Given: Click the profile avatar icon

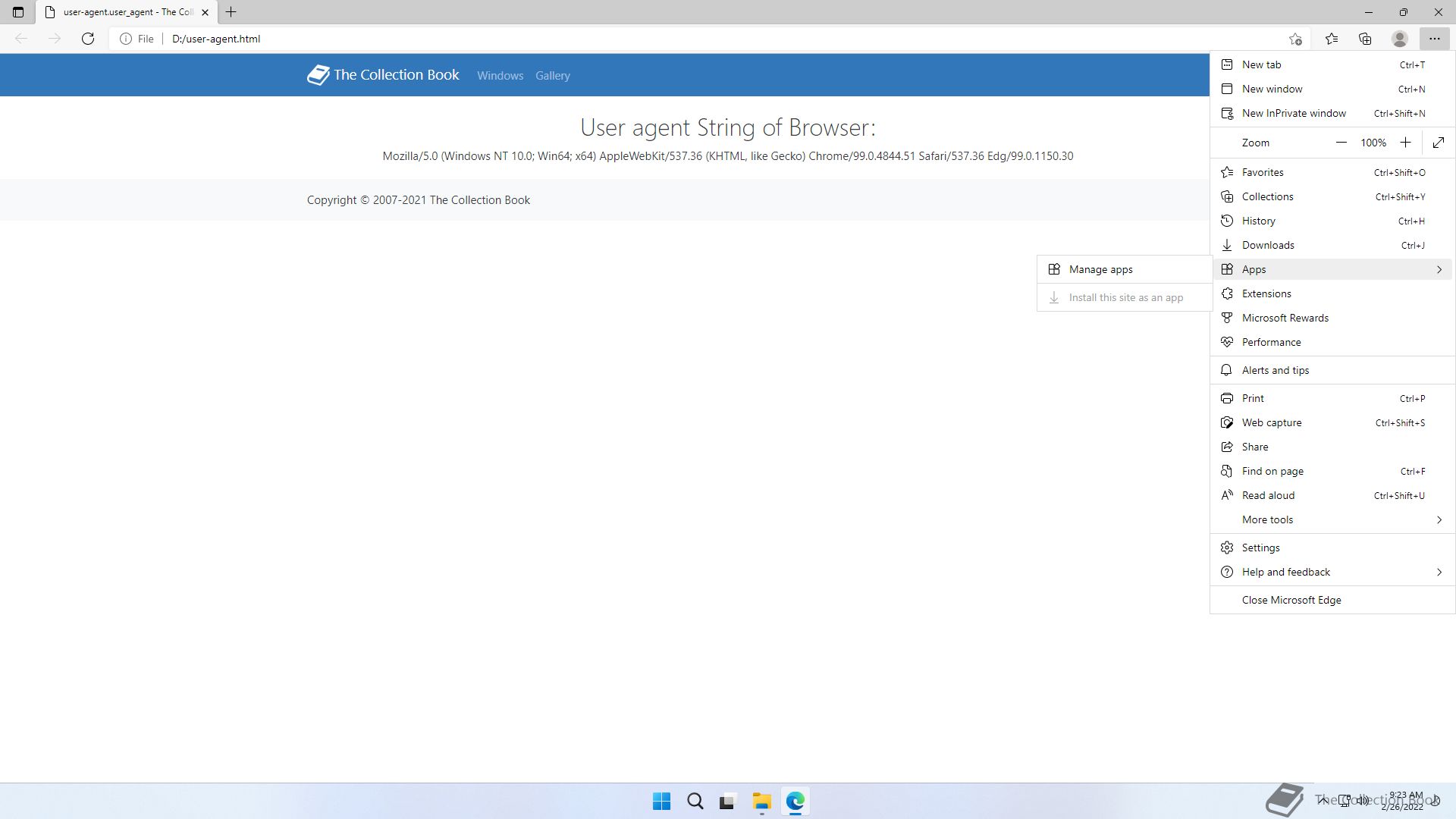Looking at the screenshot, I should (1399, 39).
